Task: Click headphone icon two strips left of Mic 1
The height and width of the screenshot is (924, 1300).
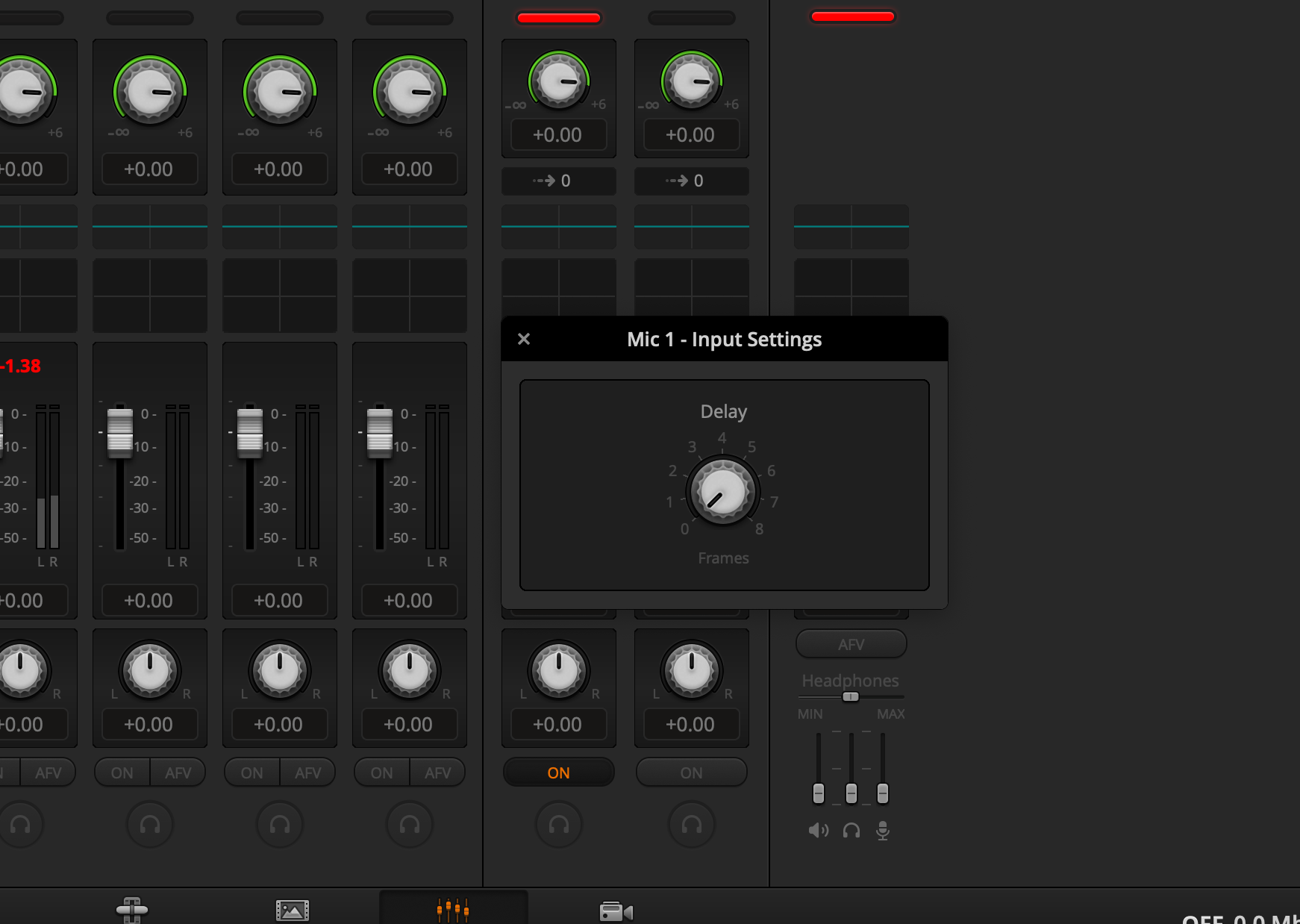Action: click(280, 824)
